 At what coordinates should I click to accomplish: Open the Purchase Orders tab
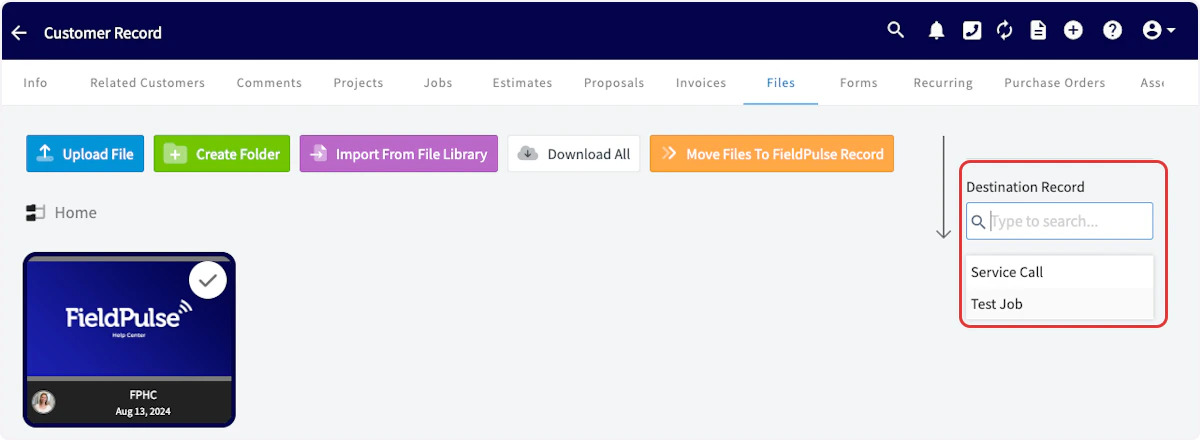(x=1055, y=83)
